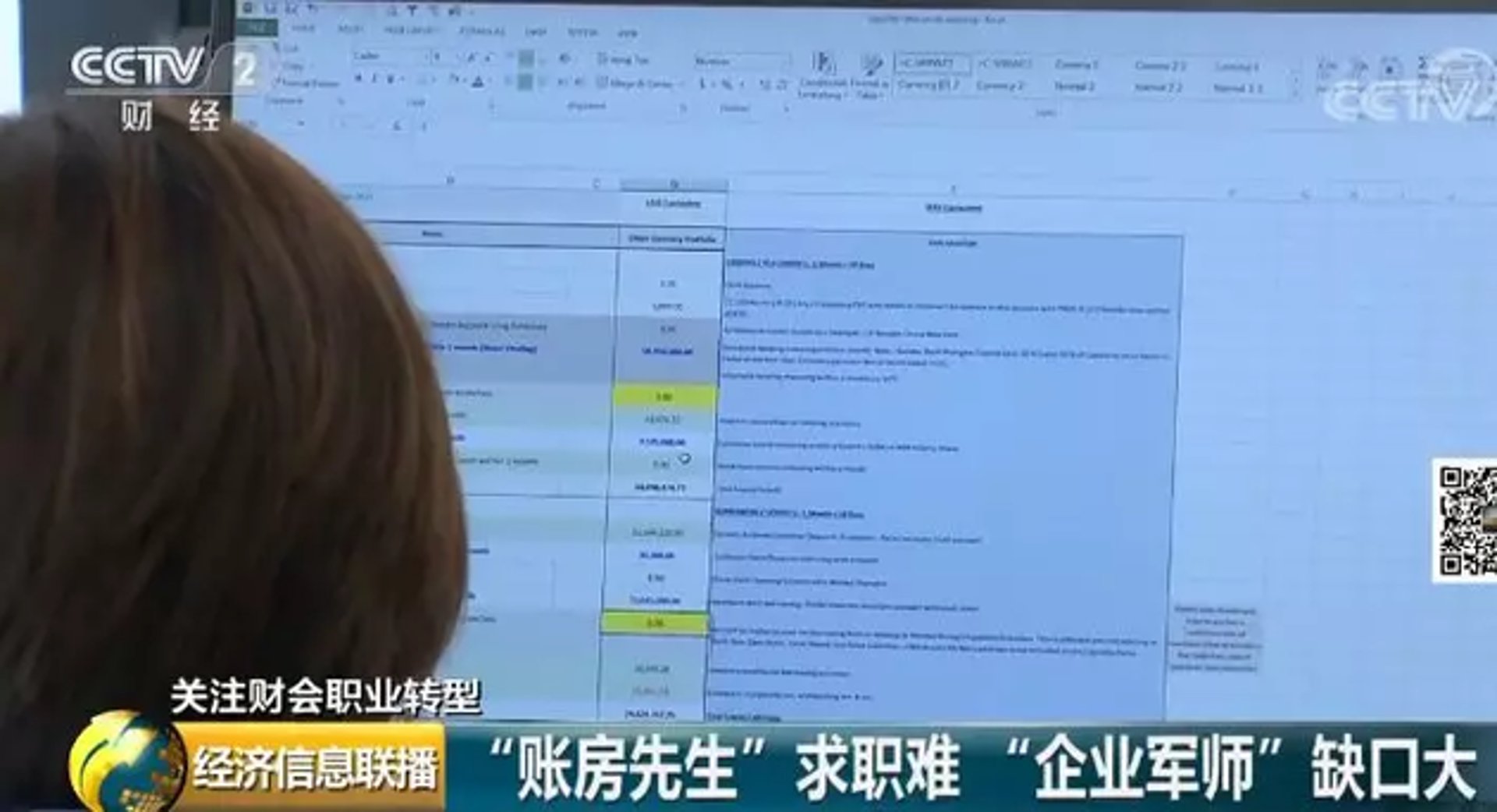The image size is (1497, 812).
Task: Apply the accounting currency format icon
Action: (x=703, y=83)
